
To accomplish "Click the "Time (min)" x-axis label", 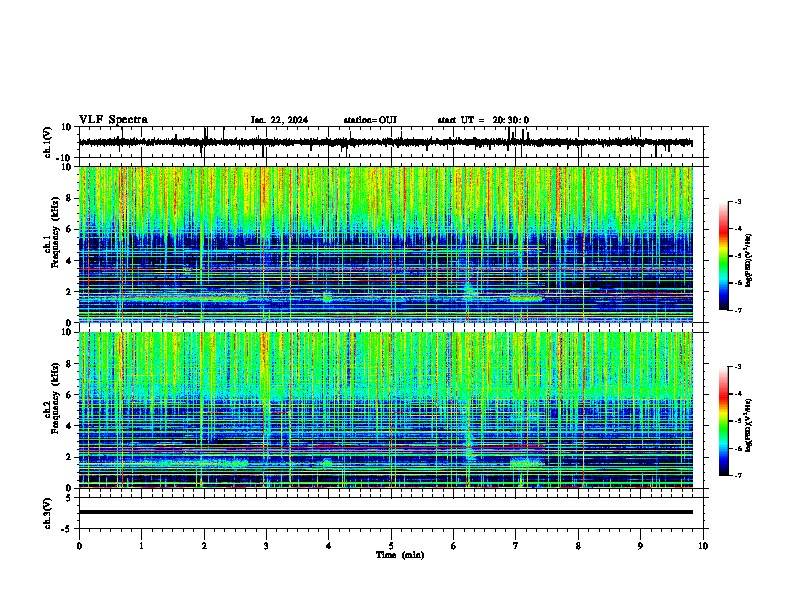I will (x=400, y=555).
